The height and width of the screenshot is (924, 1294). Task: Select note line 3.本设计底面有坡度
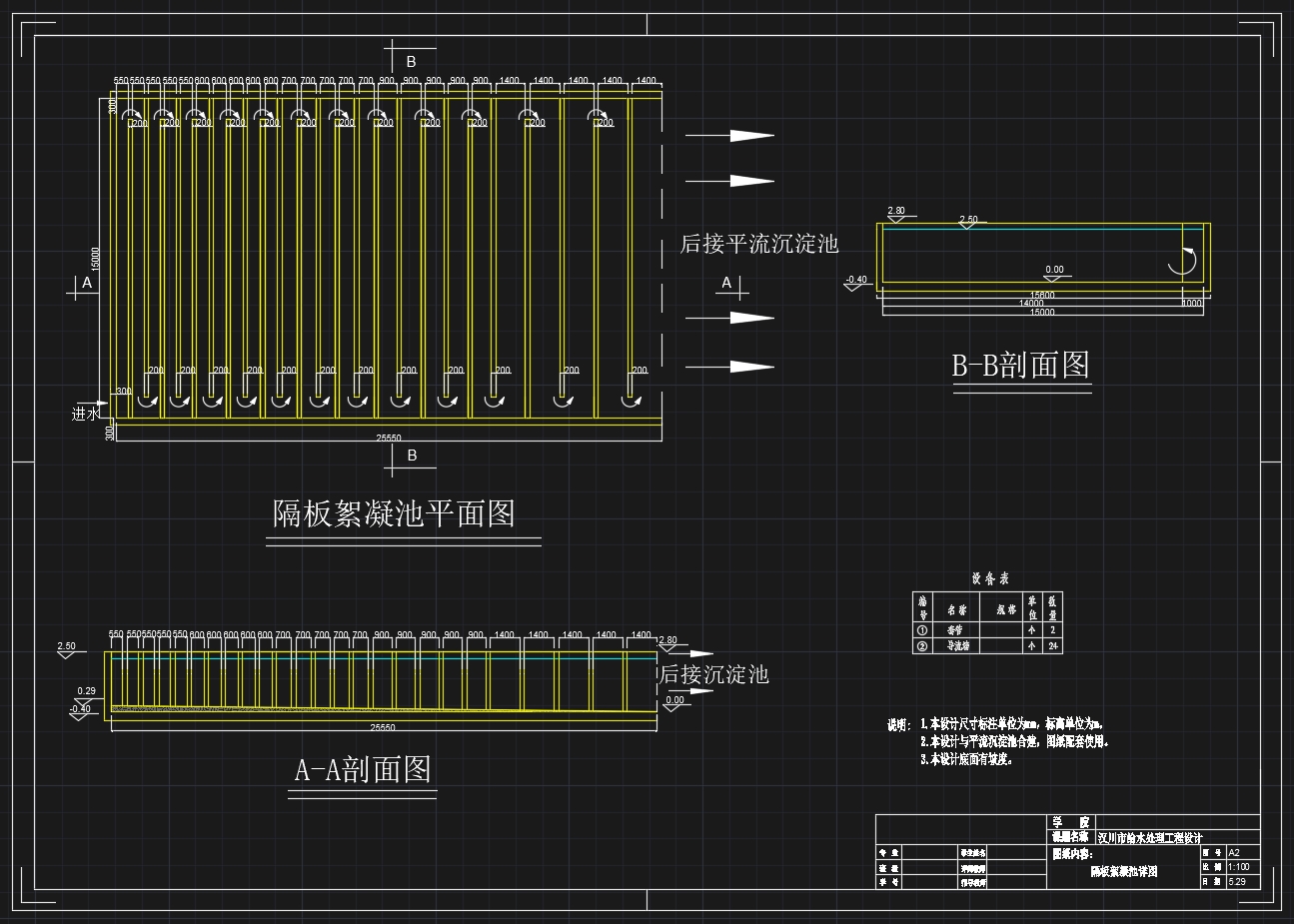click(967, 759)
